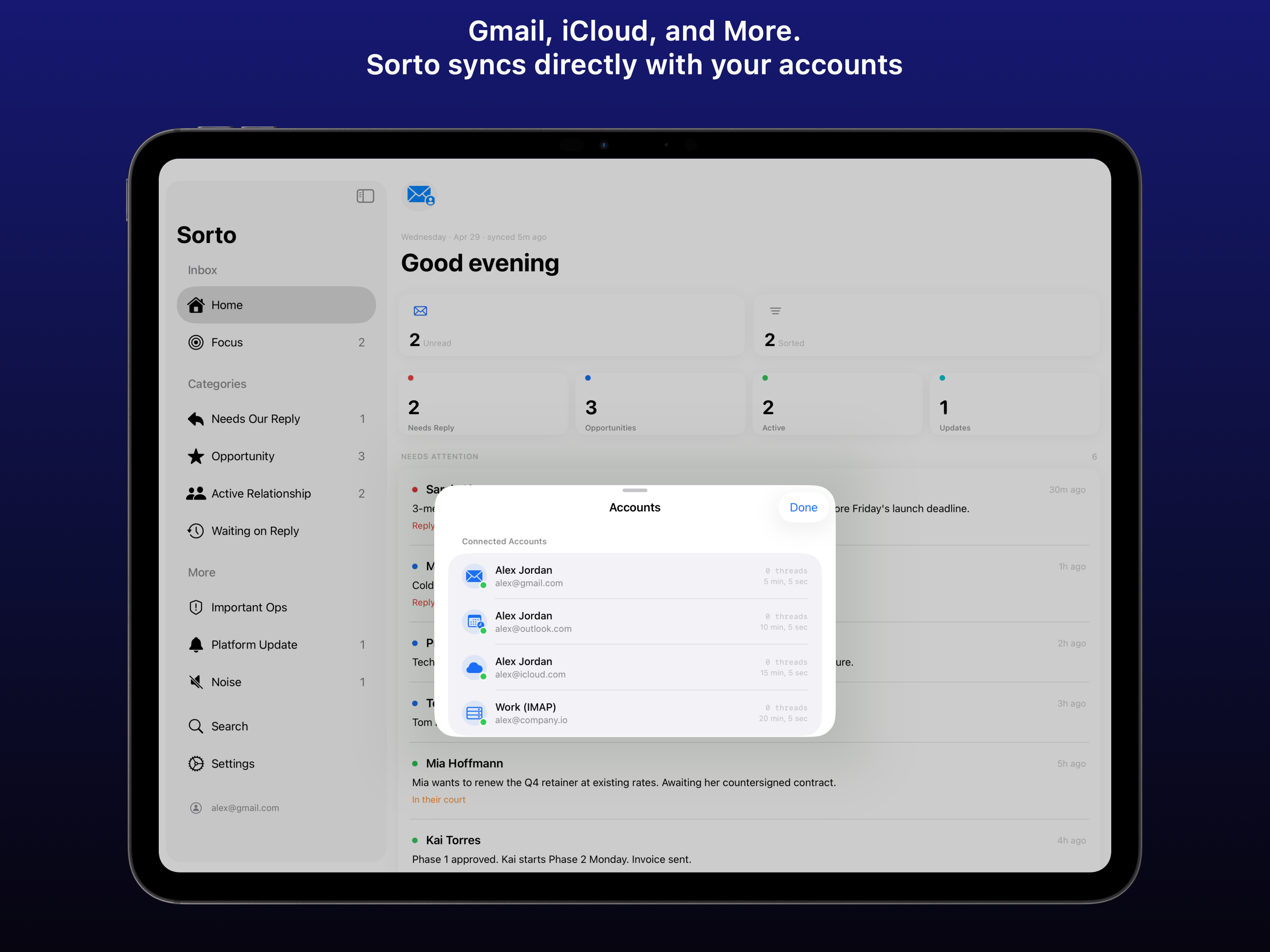This screenshot has height=952, width=1270.
Task: Click the Needs Our Reply arrow icon
Action: (x=196, y=419)
